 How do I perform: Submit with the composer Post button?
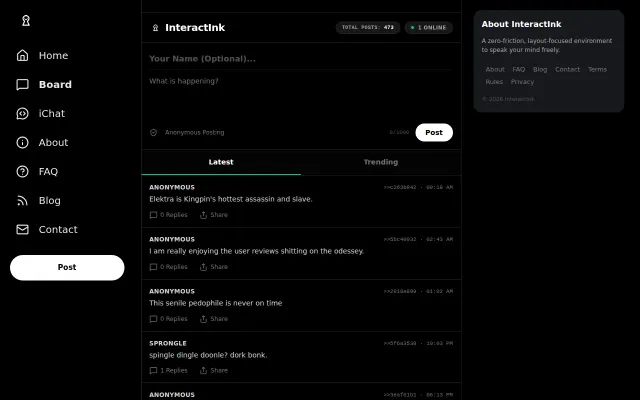[434, 133]
